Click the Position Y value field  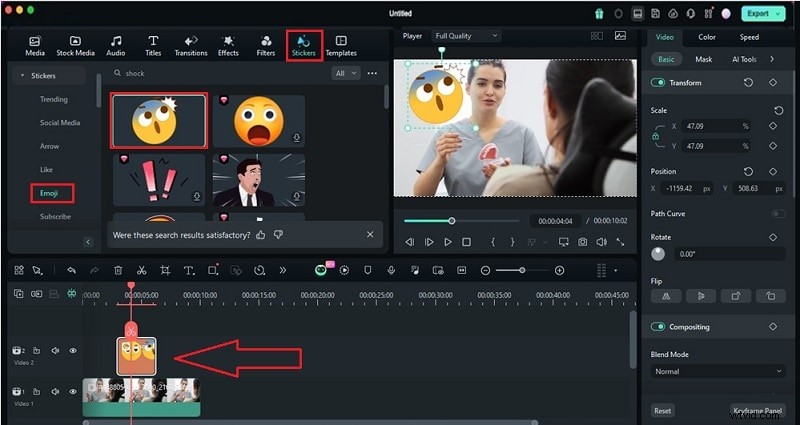(x=759, y=188)
